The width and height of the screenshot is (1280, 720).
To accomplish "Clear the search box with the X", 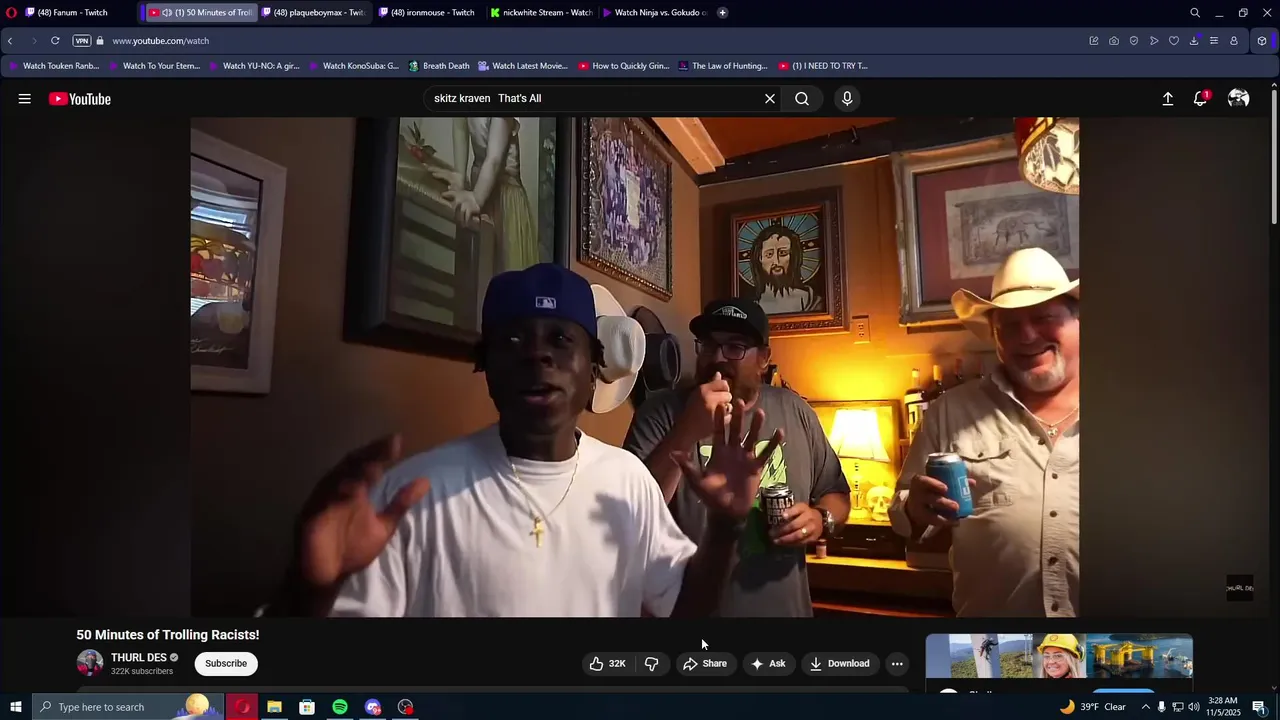I will pos(770,99).
